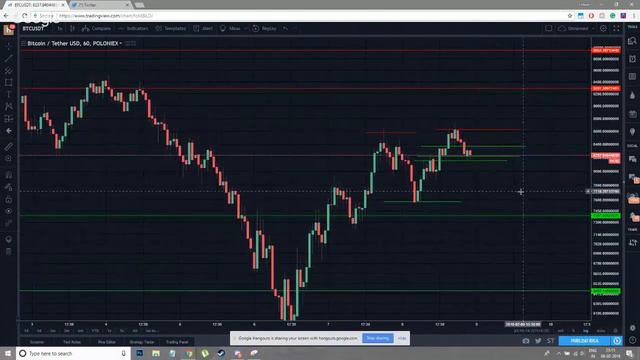Toggle the log scale option

coord(586,331)
